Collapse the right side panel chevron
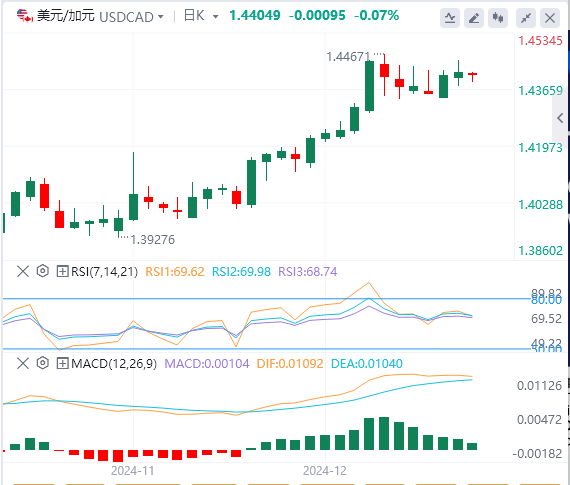This screenshot has width=570, height=485. point(560,118)
